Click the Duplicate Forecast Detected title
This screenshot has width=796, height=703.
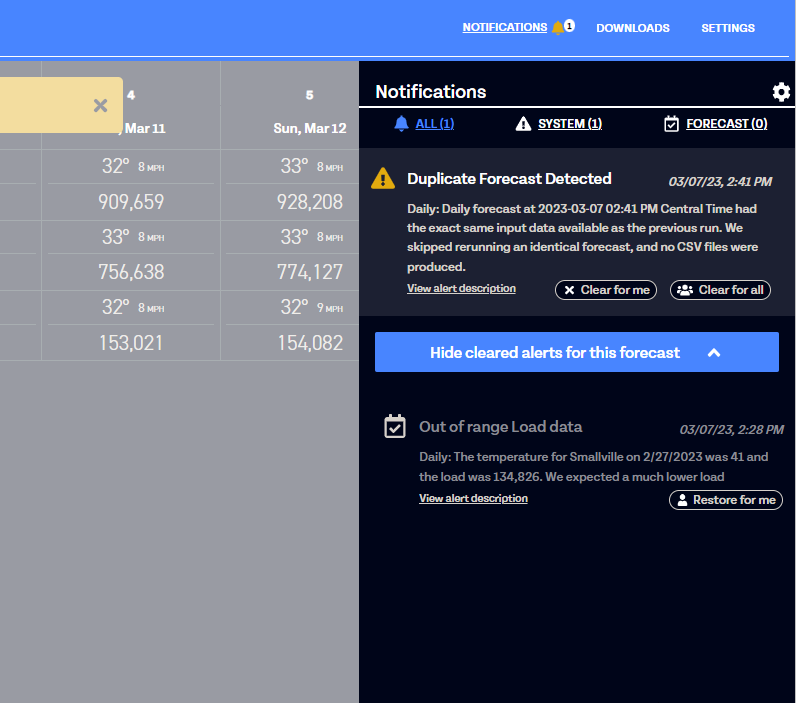509,179
